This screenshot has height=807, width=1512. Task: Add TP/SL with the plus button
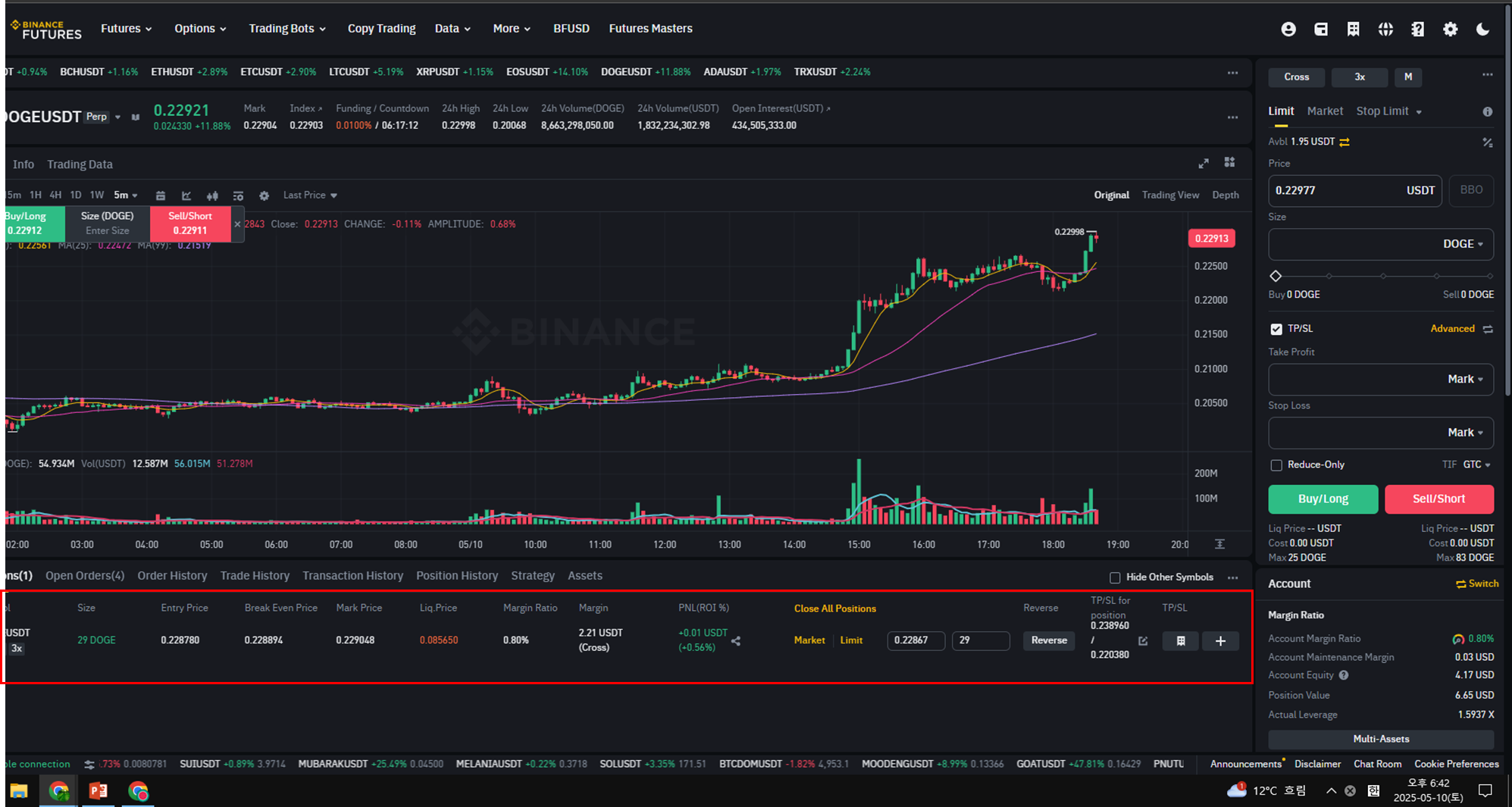1220,641
